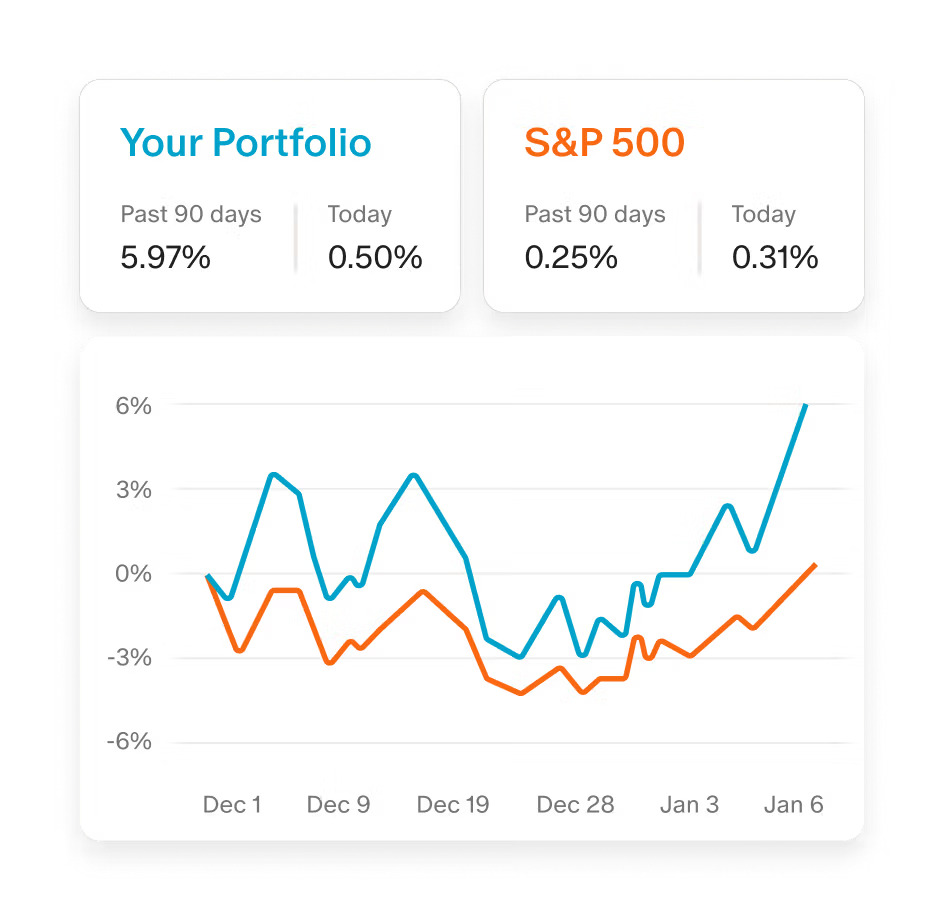Screen dimensions: 944x921
Task: Click the 3% y-axis label
Action: coord(133,490)
